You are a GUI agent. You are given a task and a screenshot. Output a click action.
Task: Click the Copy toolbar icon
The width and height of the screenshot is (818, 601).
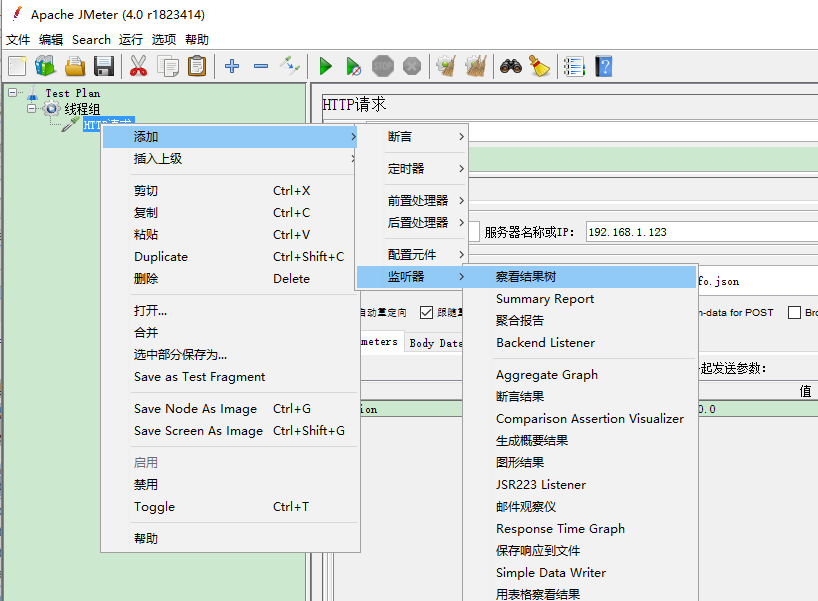click(x=168, y=66)
